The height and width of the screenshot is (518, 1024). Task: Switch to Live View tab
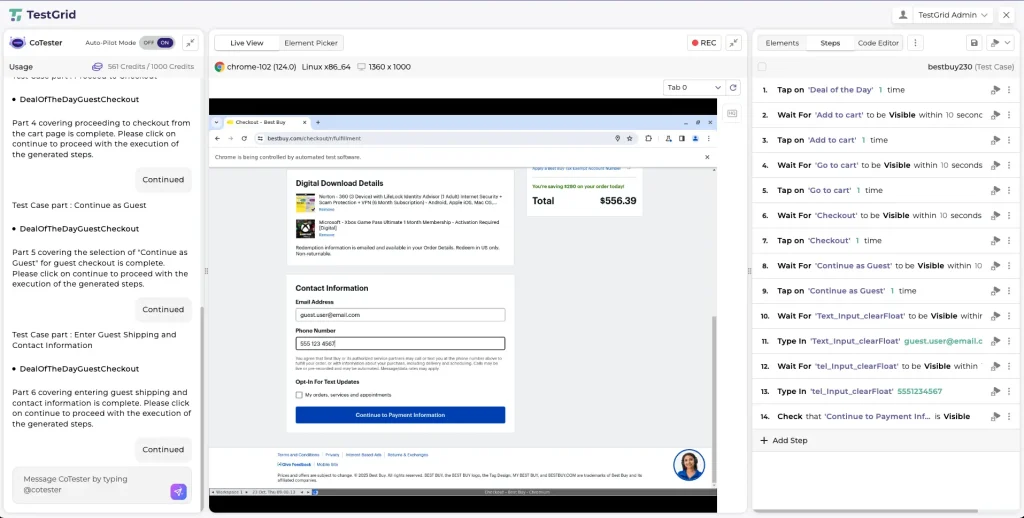pyautogui.click(x=247, y=43)
